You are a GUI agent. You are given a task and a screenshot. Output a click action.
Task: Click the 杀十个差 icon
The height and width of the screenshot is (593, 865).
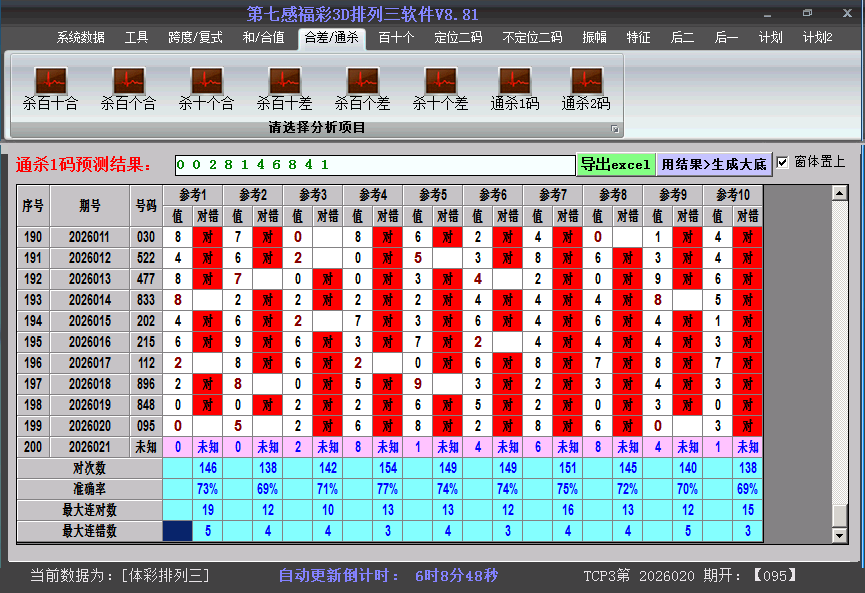[x=440, y=81]
